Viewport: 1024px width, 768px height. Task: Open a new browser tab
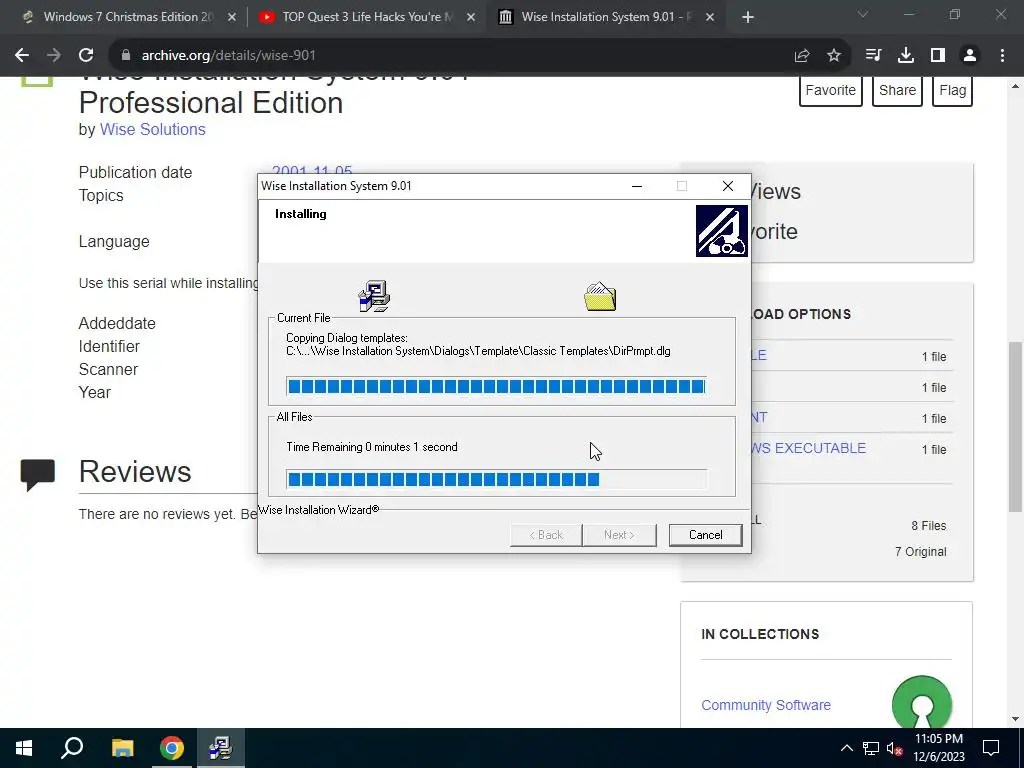tap(748, 18)
